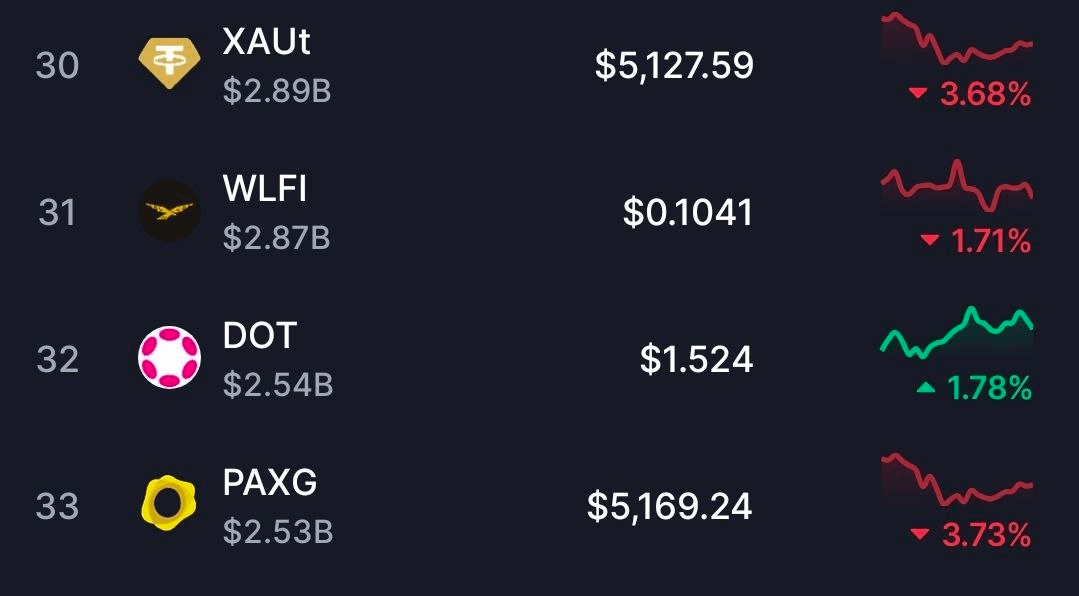Click the PAXG $2.53B market cap

(x=277, y=531)
